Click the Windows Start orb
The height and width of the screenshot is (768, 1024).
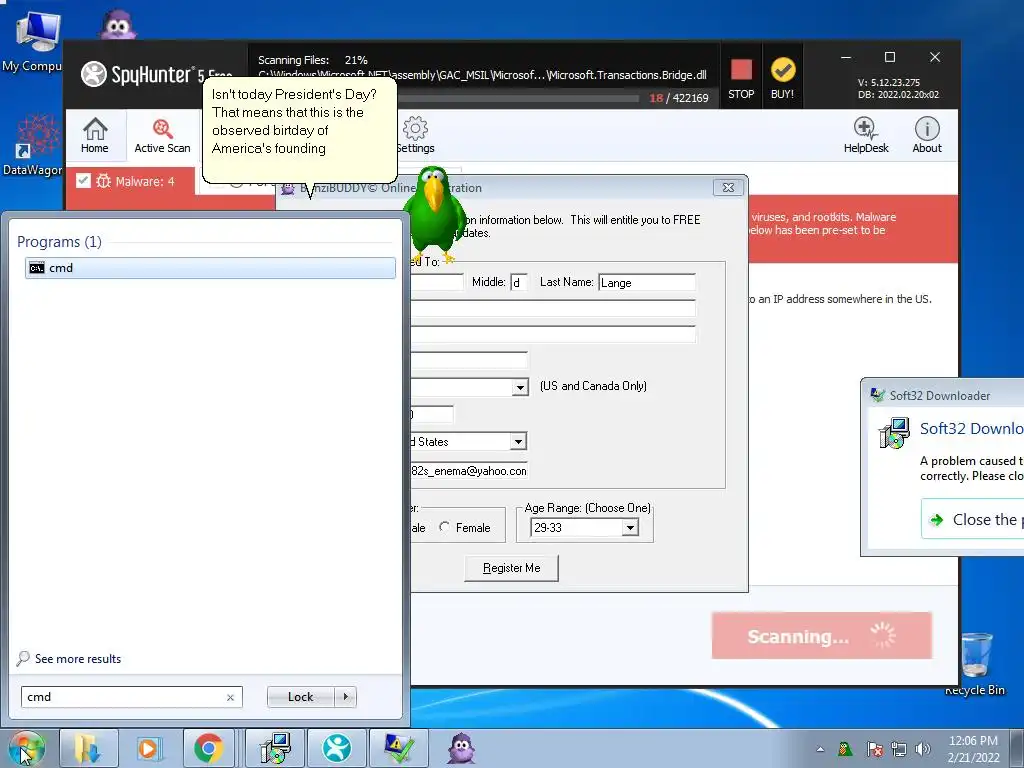click(26, 748)
